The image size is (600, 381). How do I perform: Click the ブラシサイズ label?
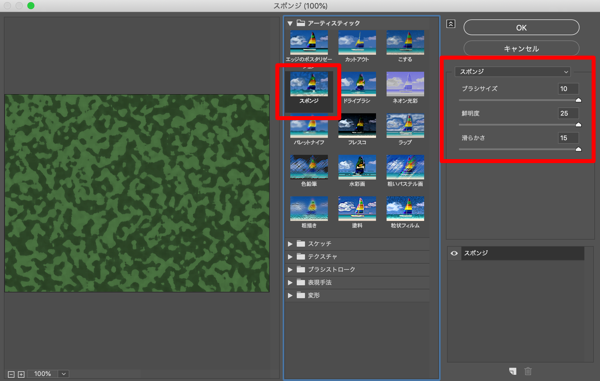pyautogui.click(x=479, y=89)
